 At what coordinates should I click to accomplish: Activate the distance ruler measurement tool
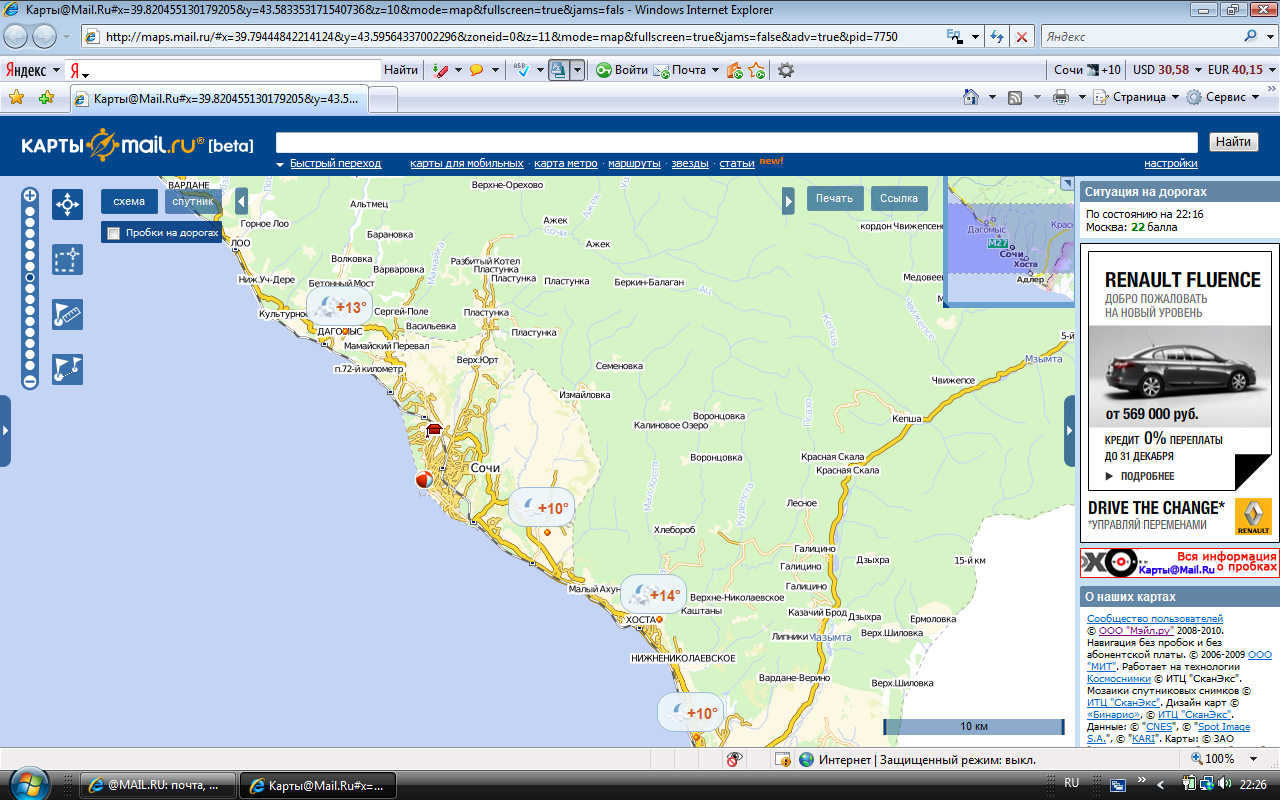(67, 315)
